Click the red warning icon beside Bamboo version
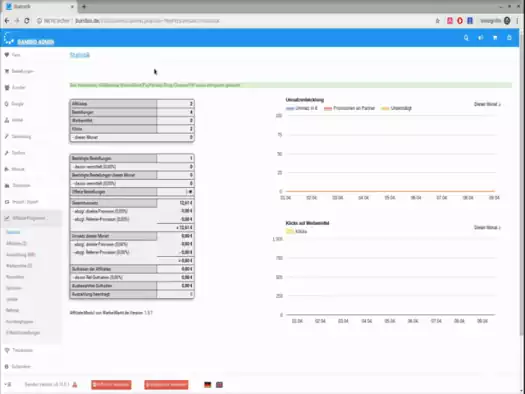525x394 pixels. click(x=75, y=385)
